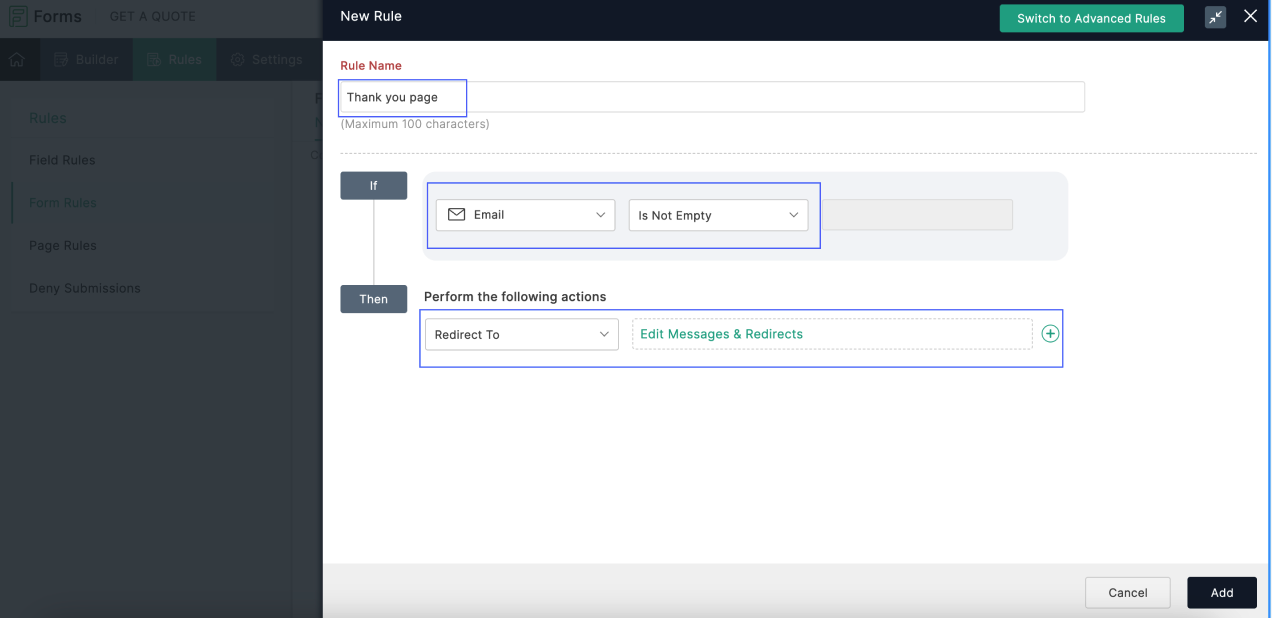Select Deny Submissions in the sidebar

84,288
